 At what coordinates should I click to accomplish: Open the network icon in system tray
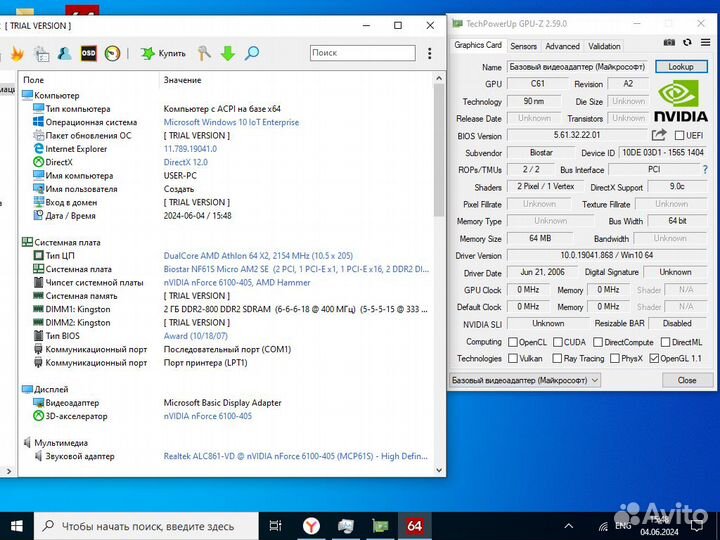(x=603, y=526)
